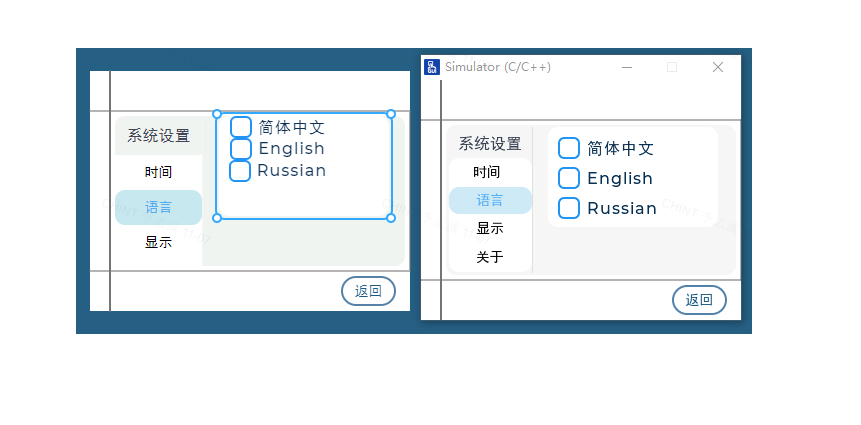Click the top-left selection resize handle
Screen dimensions: 861x425
point(217,114)
